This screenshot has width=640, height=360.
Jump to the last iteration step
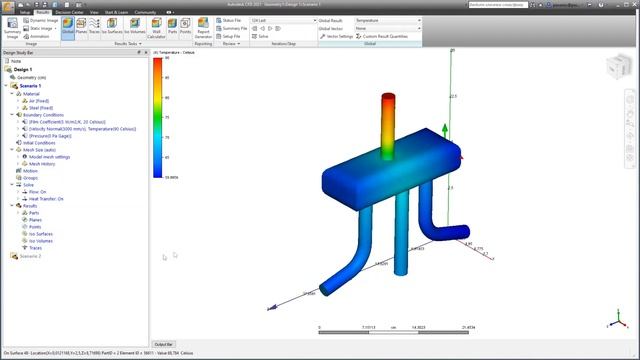pos(278,29)
